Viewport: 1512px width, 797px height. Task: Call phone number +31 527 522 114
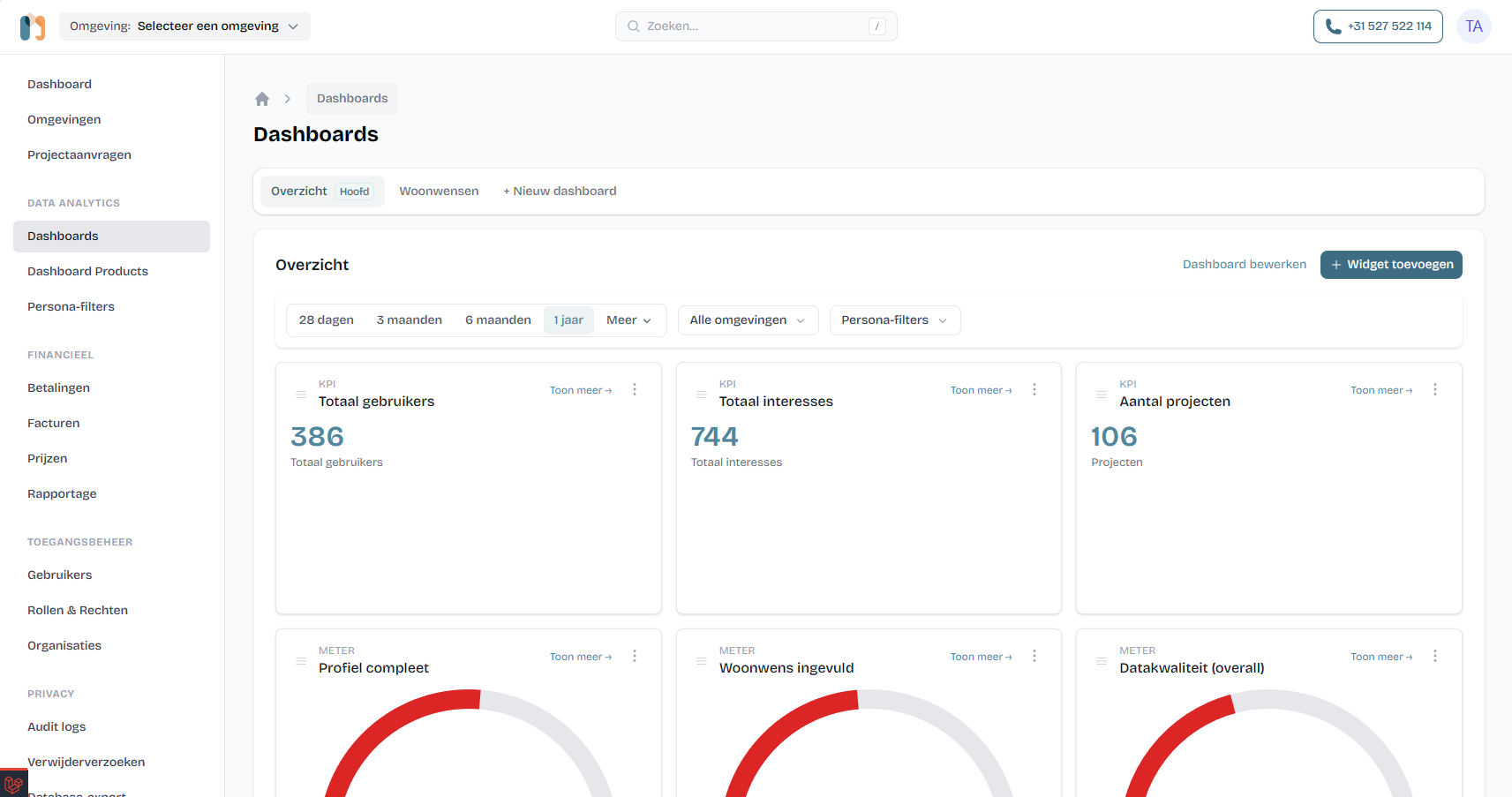(1378, 26)
